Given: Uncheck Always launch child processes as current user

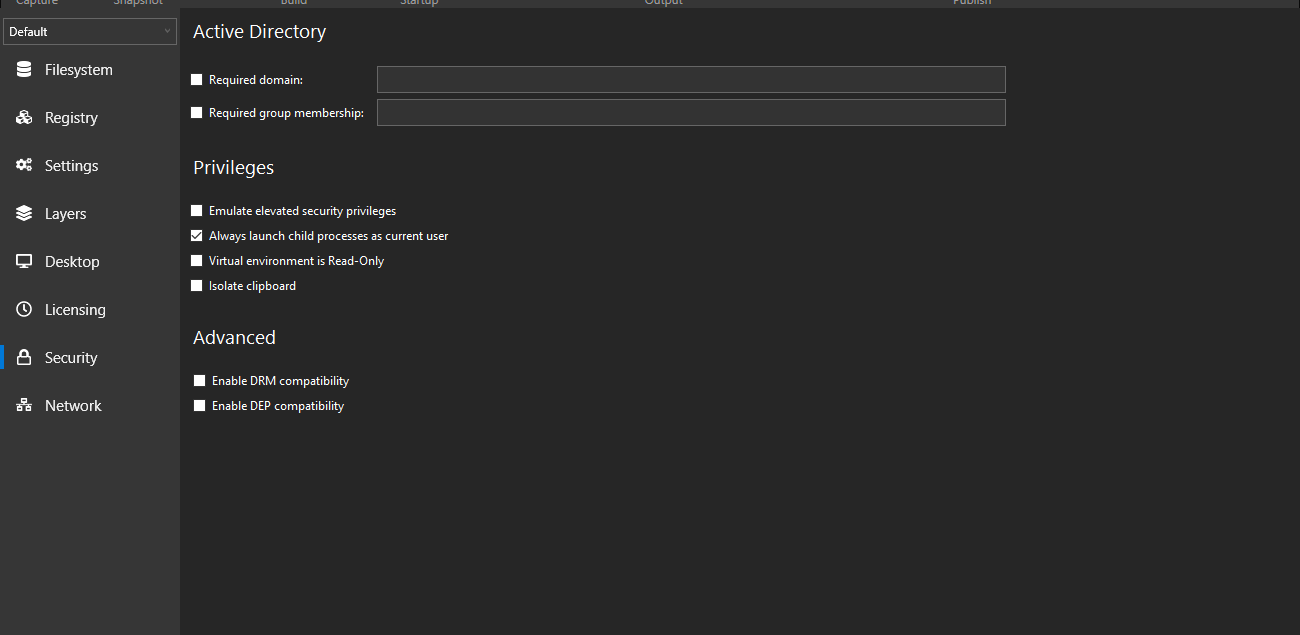Looking at the screenshot, I should click(x=196, y=235).
